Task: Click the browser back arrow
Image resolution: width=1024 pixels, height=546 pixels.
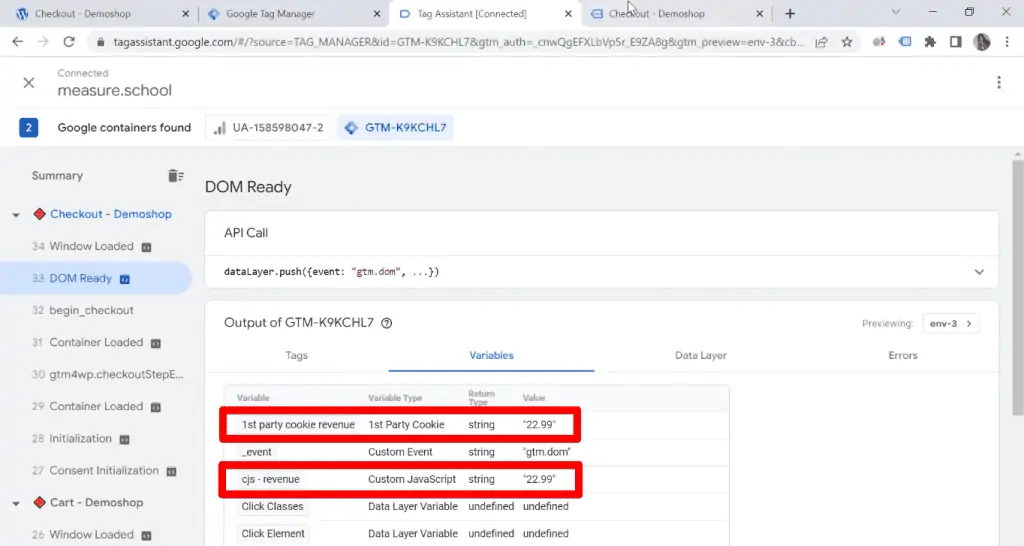Action: (x=18, y=42)
